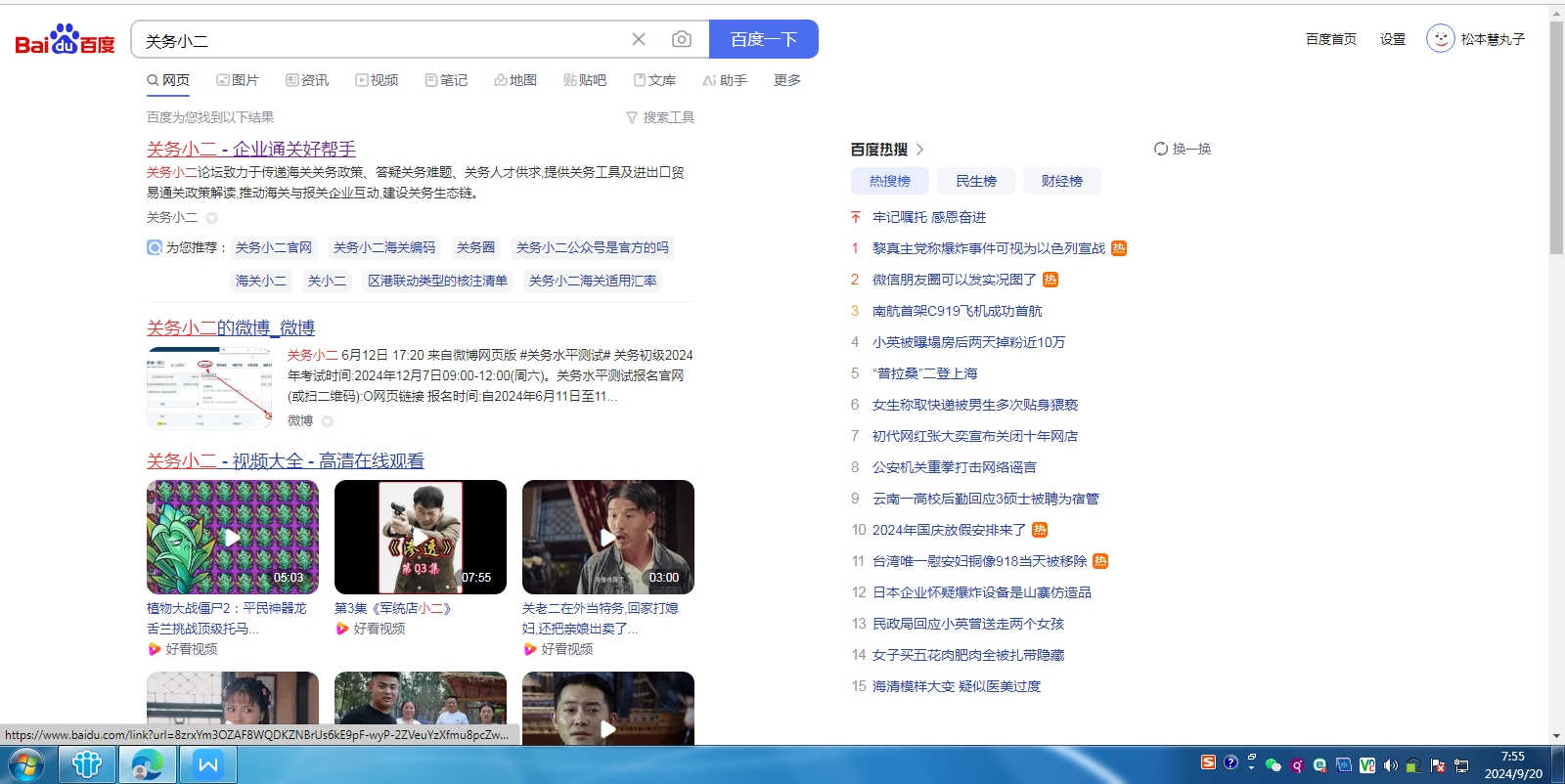The width and height of the screenshot is (1565, 784).
Task: Select the 财经榜 tab
Action: [1062, 181]
